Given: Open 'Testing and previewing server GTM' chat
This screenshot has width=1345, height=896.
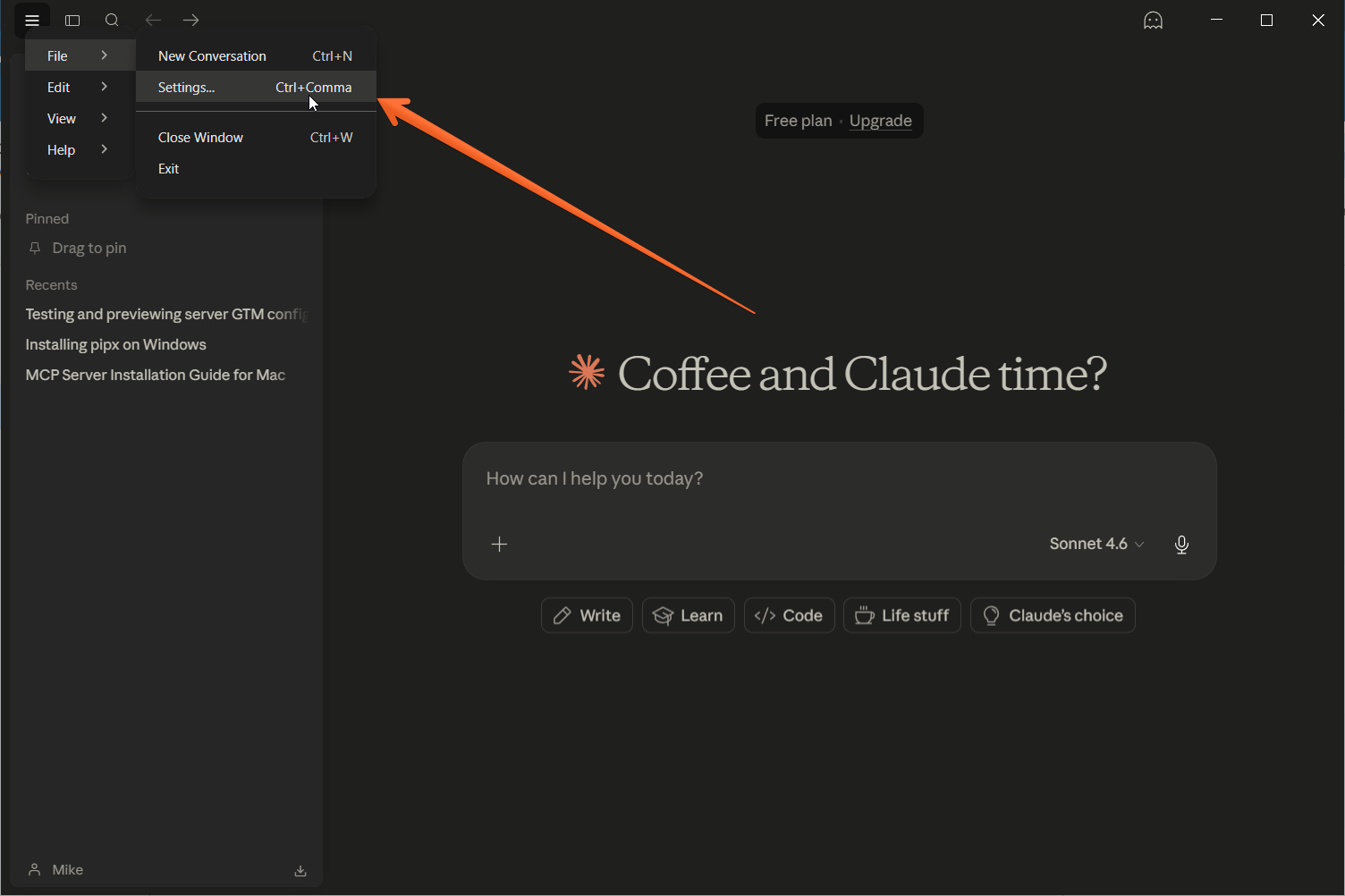Looking at the screenshot, I should point(166,314).
